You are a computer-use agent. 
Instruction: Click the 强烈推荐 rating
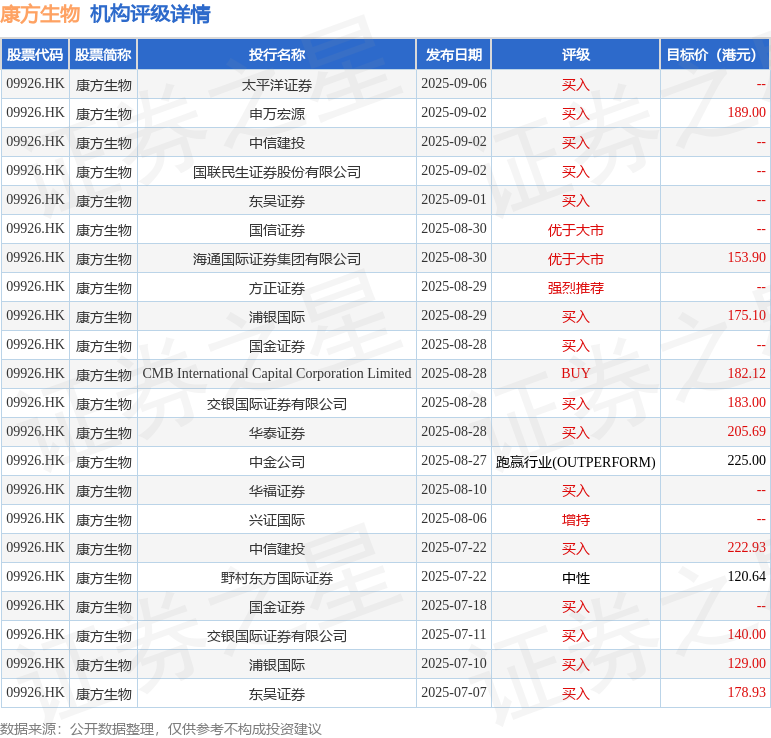[x=576, y=288]
